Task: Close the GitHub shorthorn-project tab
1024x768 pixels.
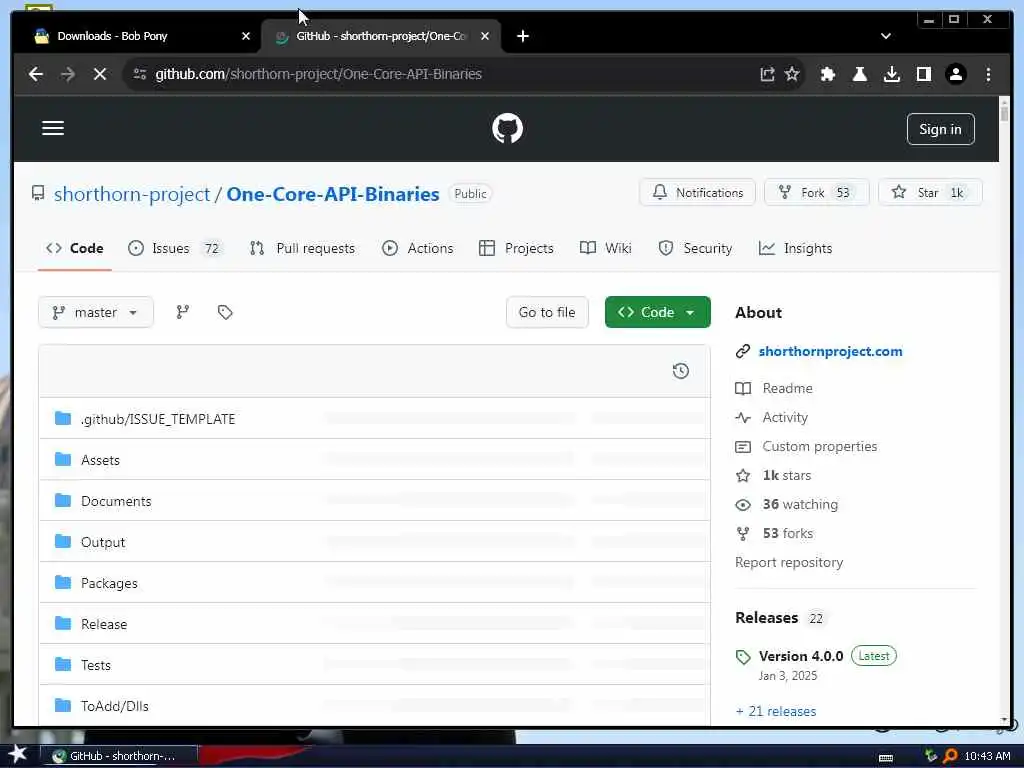Action: click(x=485, y=36)
